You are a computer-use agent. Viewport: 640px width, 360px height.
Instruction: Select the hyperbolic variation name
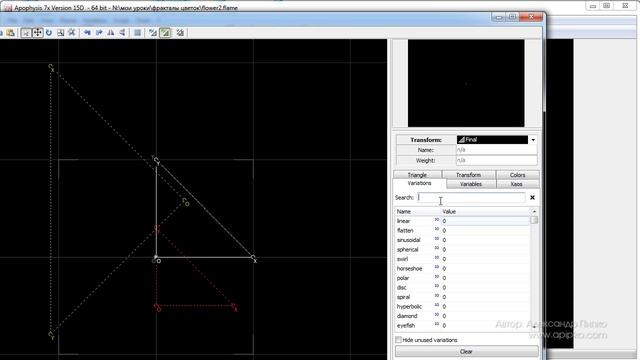(x=409, y=307)
